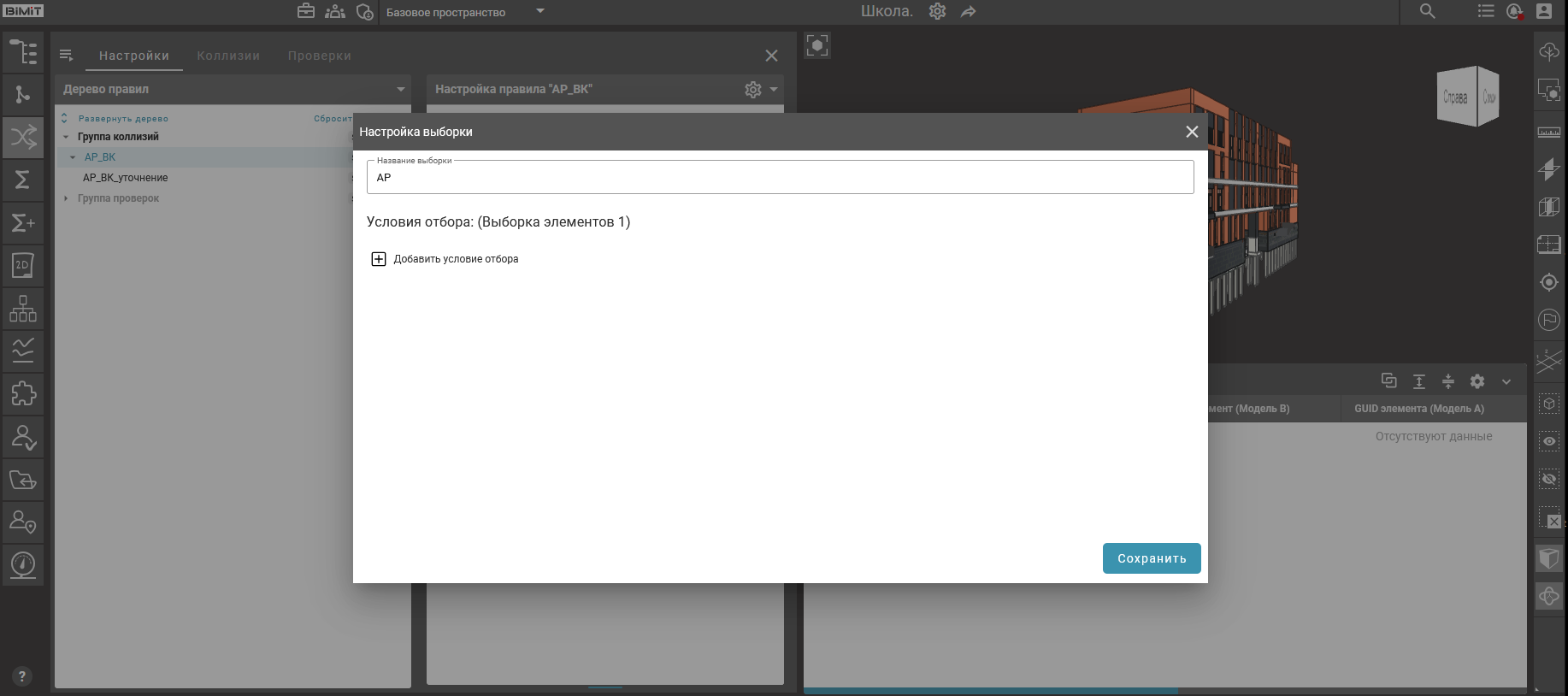Open the ruler measurement tool
The image size is (1568, 696).
pos(1548,132)
